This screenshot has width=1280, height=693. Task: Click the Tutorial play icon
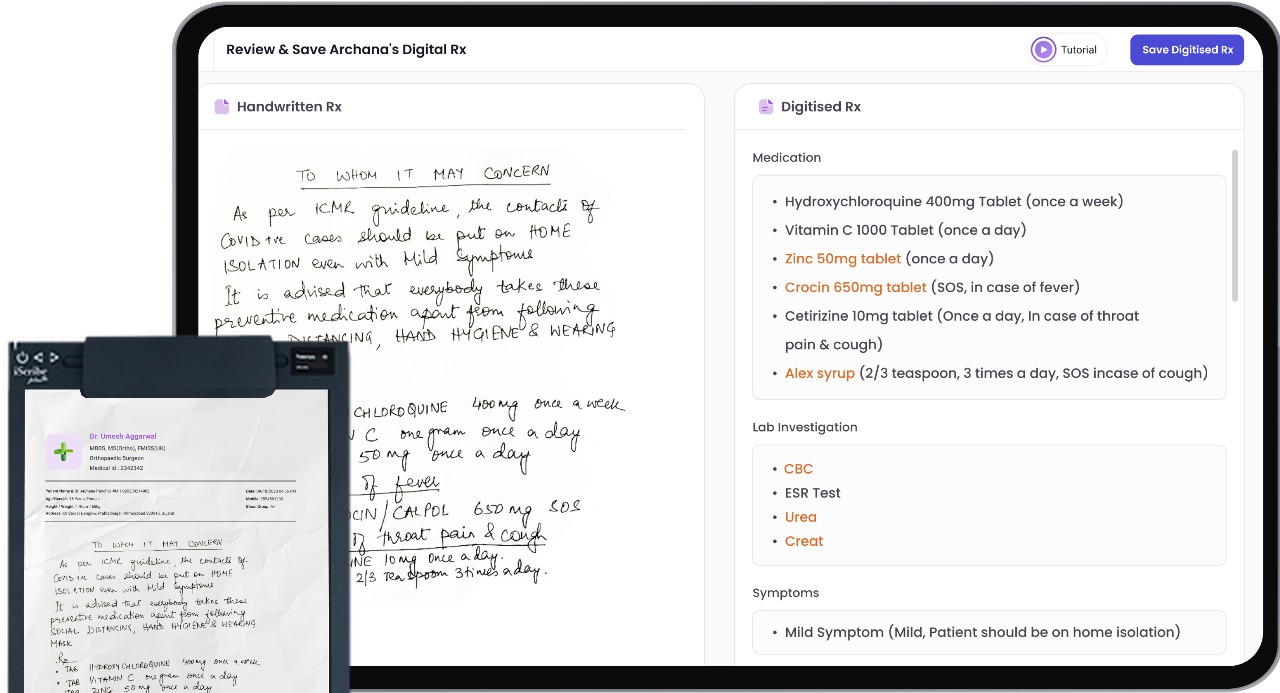coord(1043,50)
